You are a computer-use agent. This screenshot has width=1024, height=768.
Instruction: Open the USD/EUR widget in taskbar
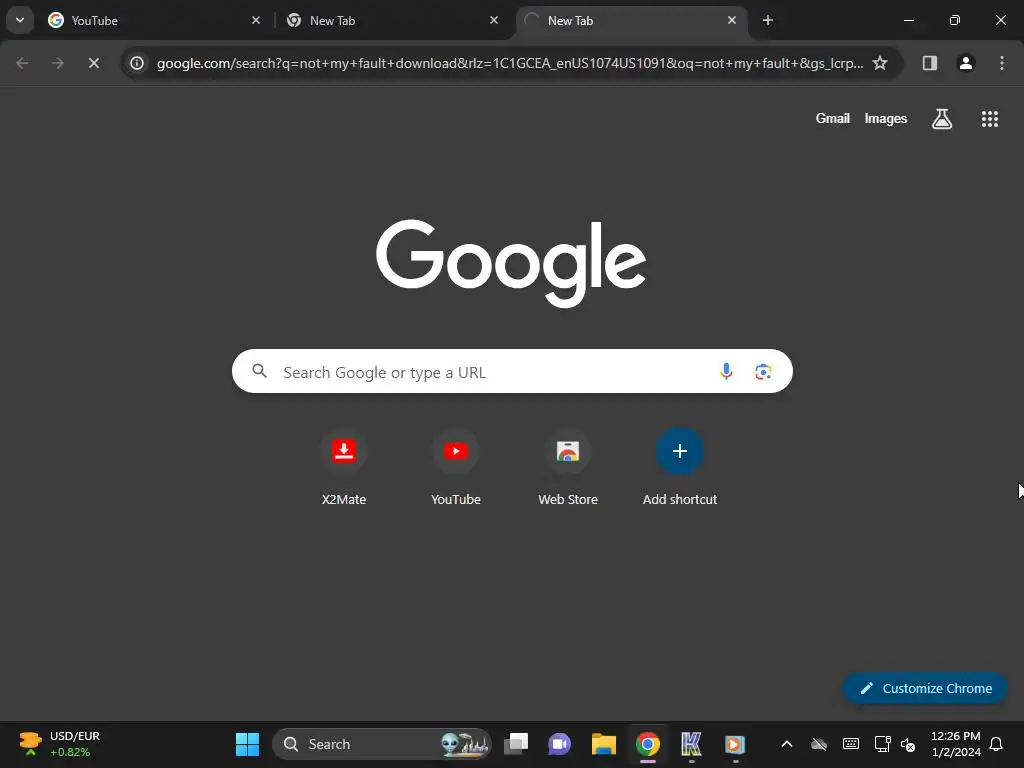pos(60,744)
